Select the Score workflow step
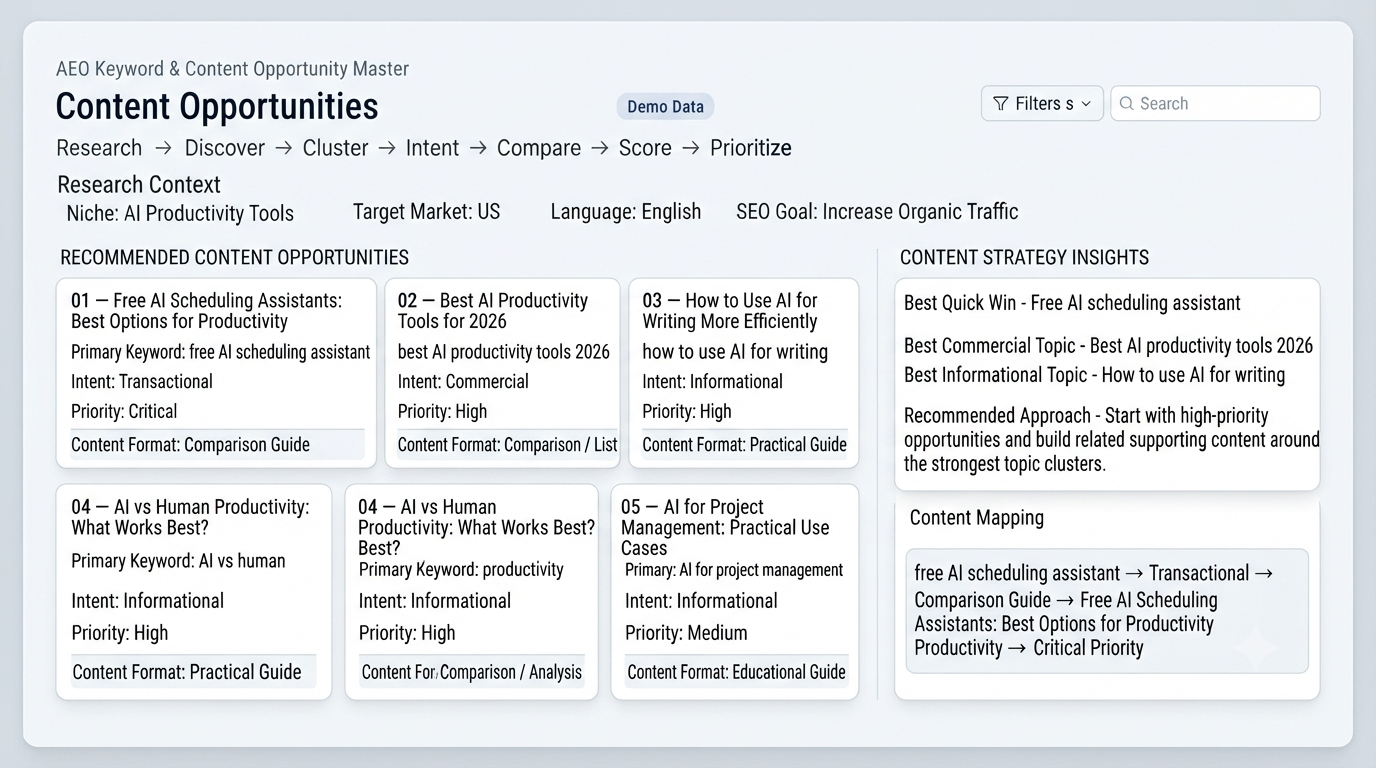Image resolution: width=1376 pixels, height=768 pixels. (x=645, y=148)
